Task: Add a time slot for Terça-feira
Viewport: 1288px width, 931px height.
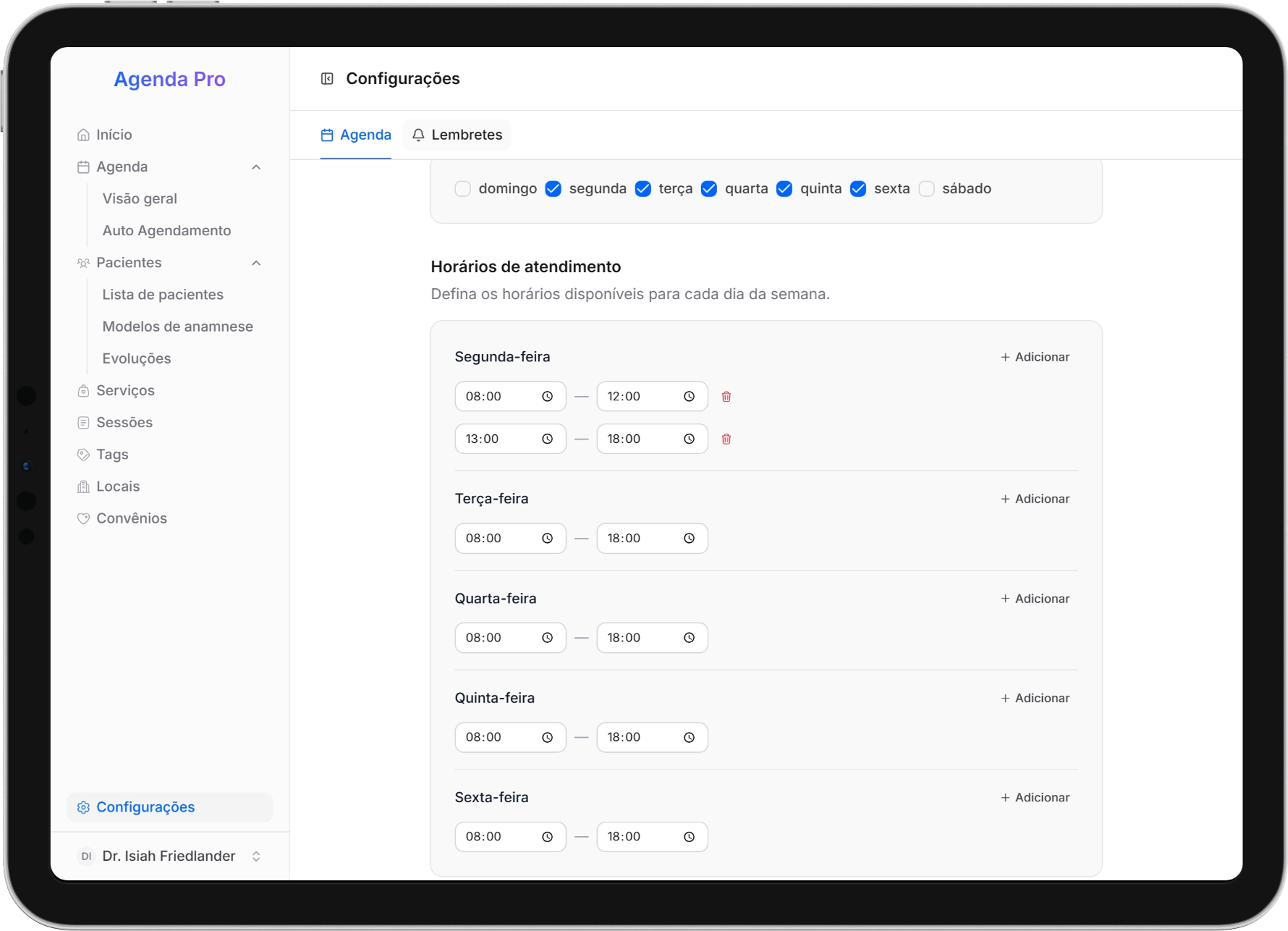Action: [x=1035, y=499]
